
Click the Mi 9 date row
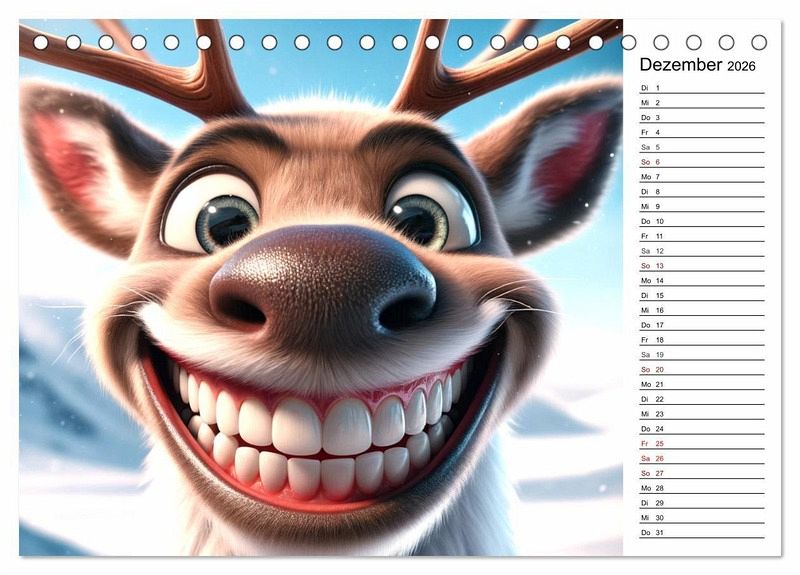(701, 206)
